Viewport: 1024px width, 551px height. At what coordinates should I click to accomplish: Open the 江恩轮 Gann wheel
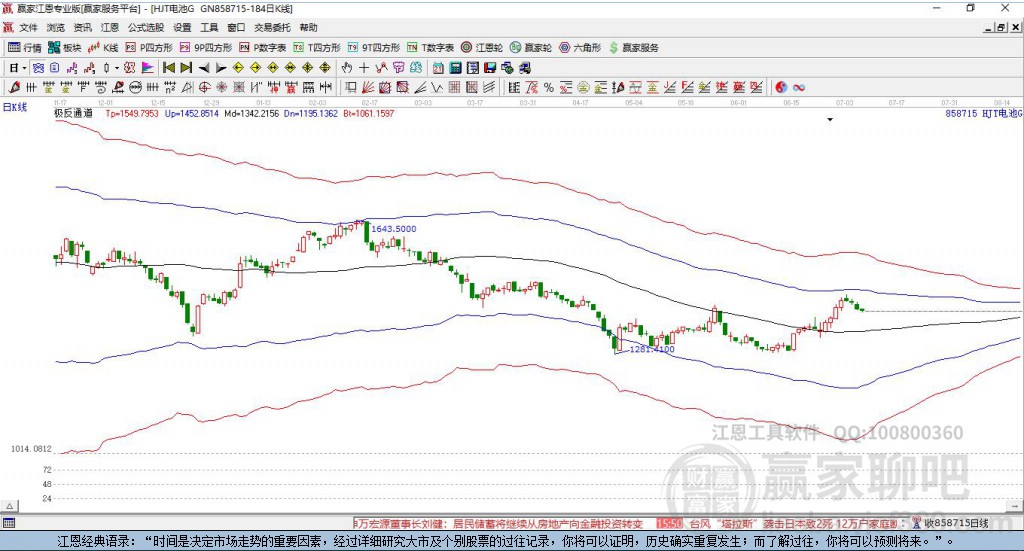[x=481, y=48]
